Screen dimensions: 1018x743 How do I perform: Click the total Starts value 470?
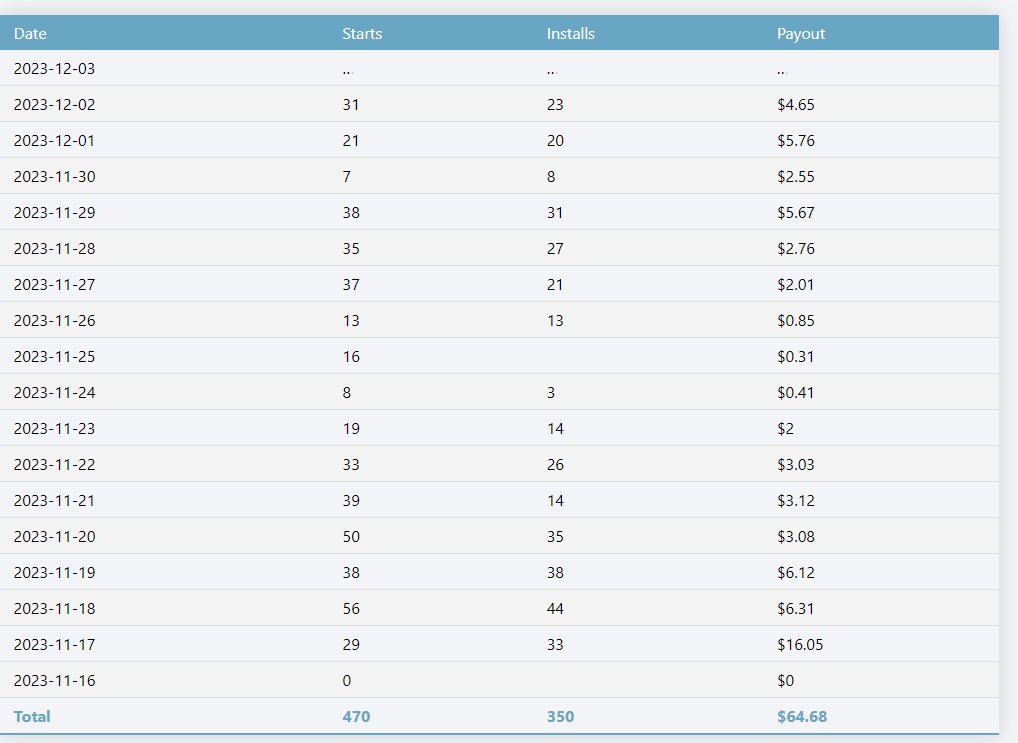[x=356, y=717]
